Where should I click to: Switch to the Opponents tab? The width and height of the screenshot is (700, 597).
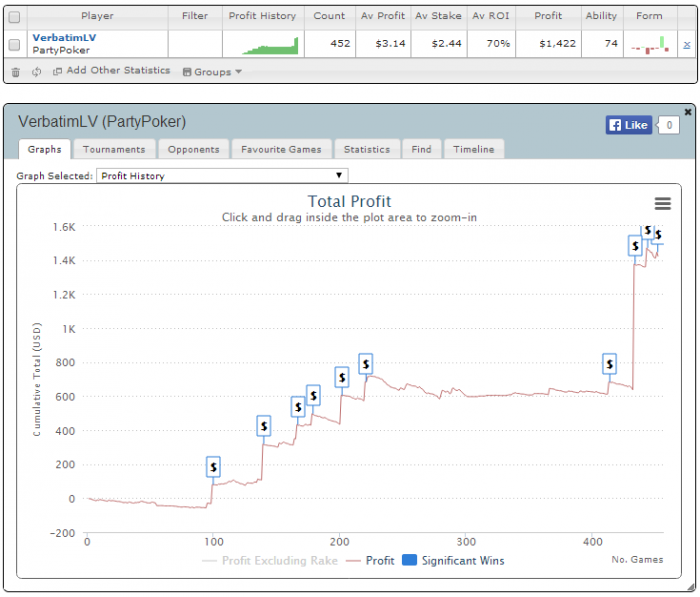[193, 149]
